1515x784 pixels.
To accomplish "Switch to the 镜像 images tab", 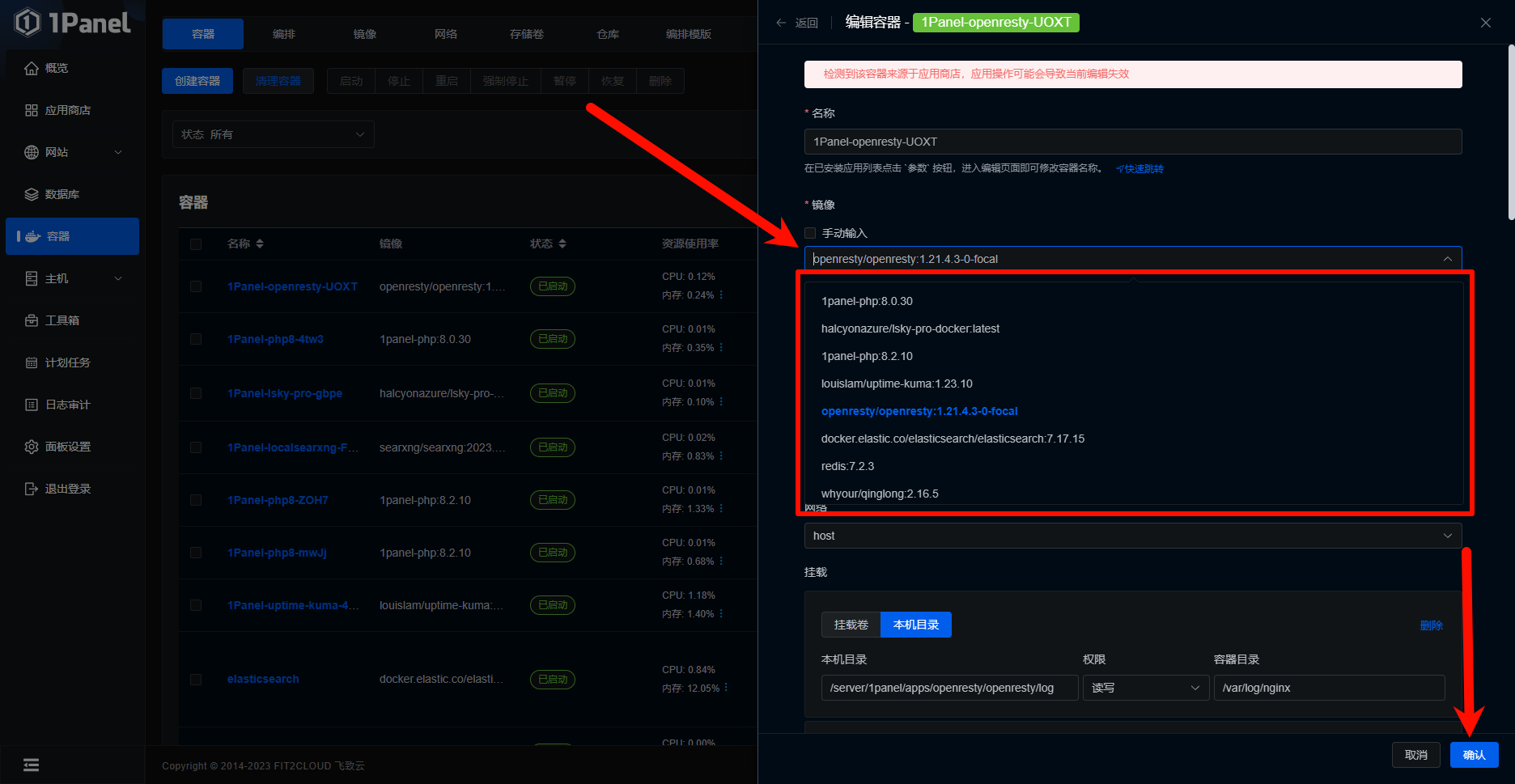I will (365, 34).
